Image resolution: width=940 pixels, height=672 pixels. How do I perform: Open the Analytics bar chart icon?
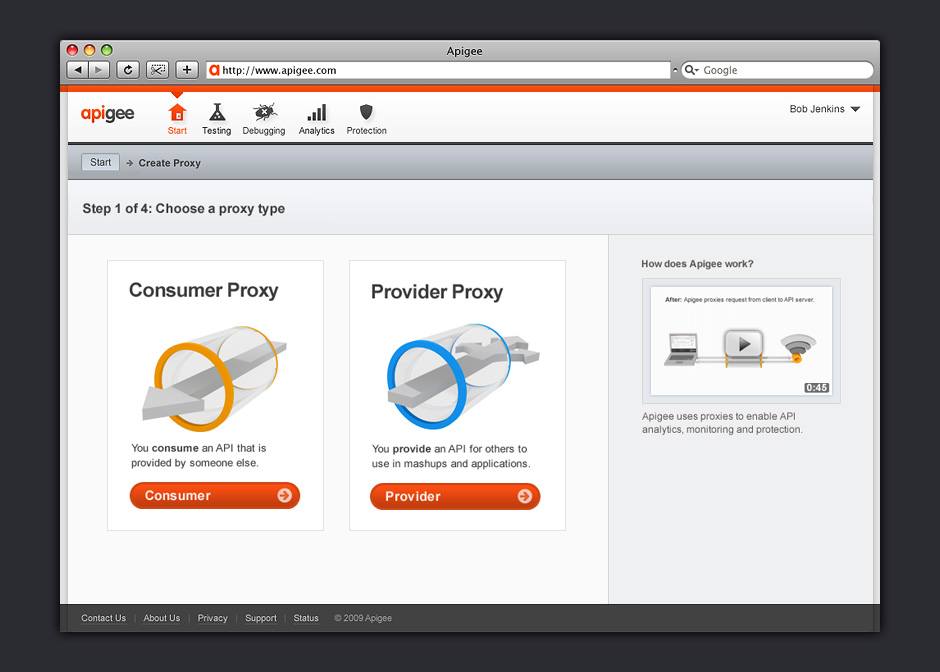(316, 114)
